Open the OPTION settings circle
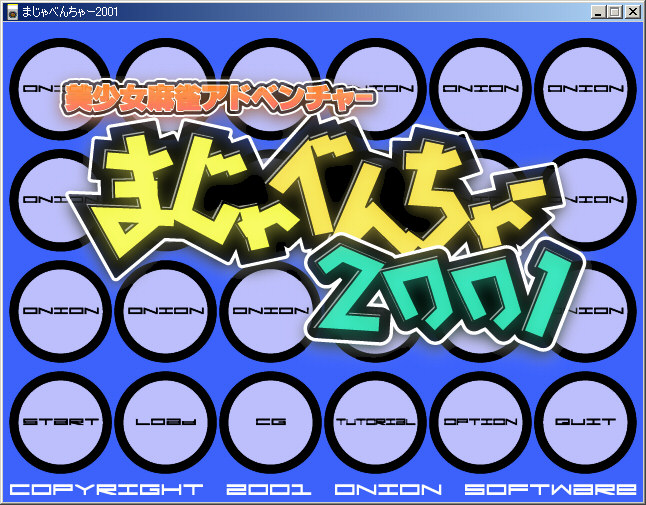 [480, 422]
